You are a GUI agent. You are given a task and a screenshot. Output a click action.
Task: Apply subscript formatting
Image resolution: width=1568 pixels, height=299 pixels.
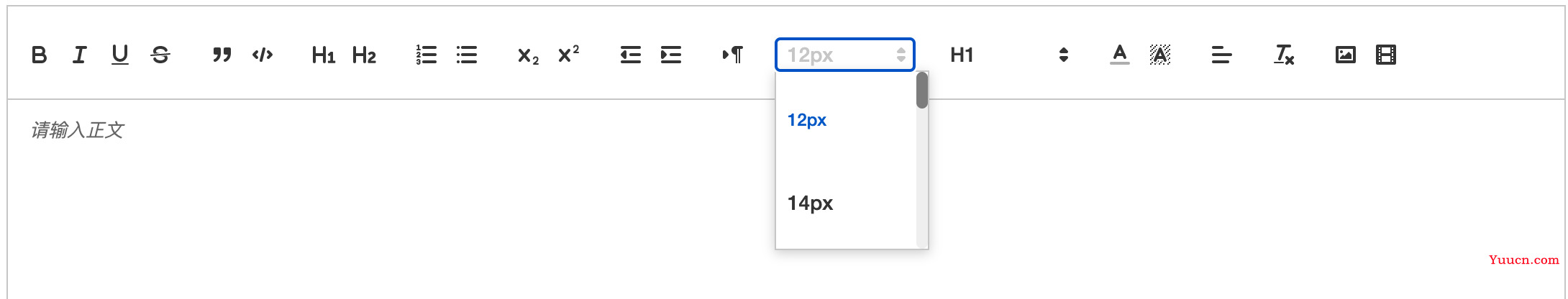(529, 55)
